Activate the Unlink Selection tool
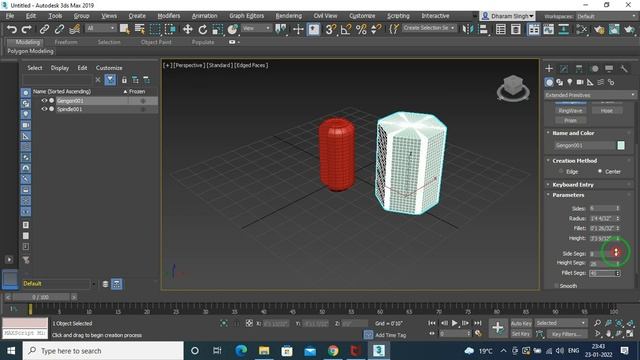 [x=59, y=29]
